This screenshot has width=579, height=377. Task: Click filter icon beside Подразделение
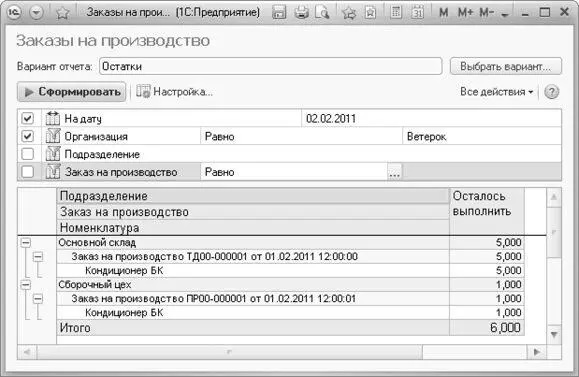[52, 154]
